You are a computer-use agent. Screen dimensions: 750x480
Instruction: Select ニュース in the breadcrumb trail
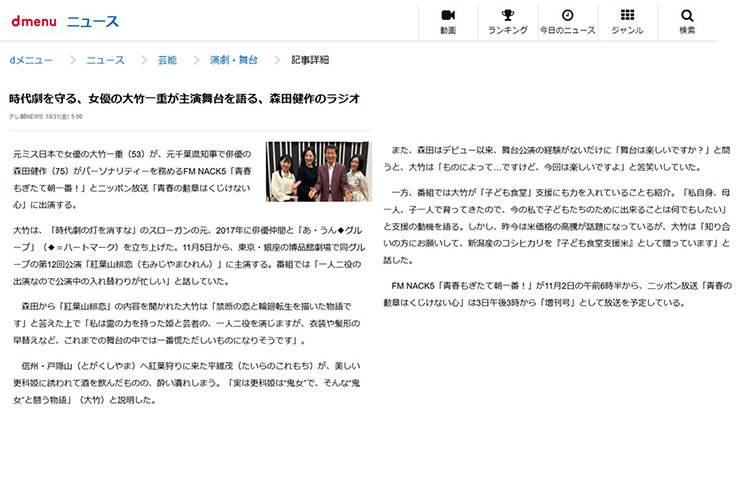pos(105,61)
